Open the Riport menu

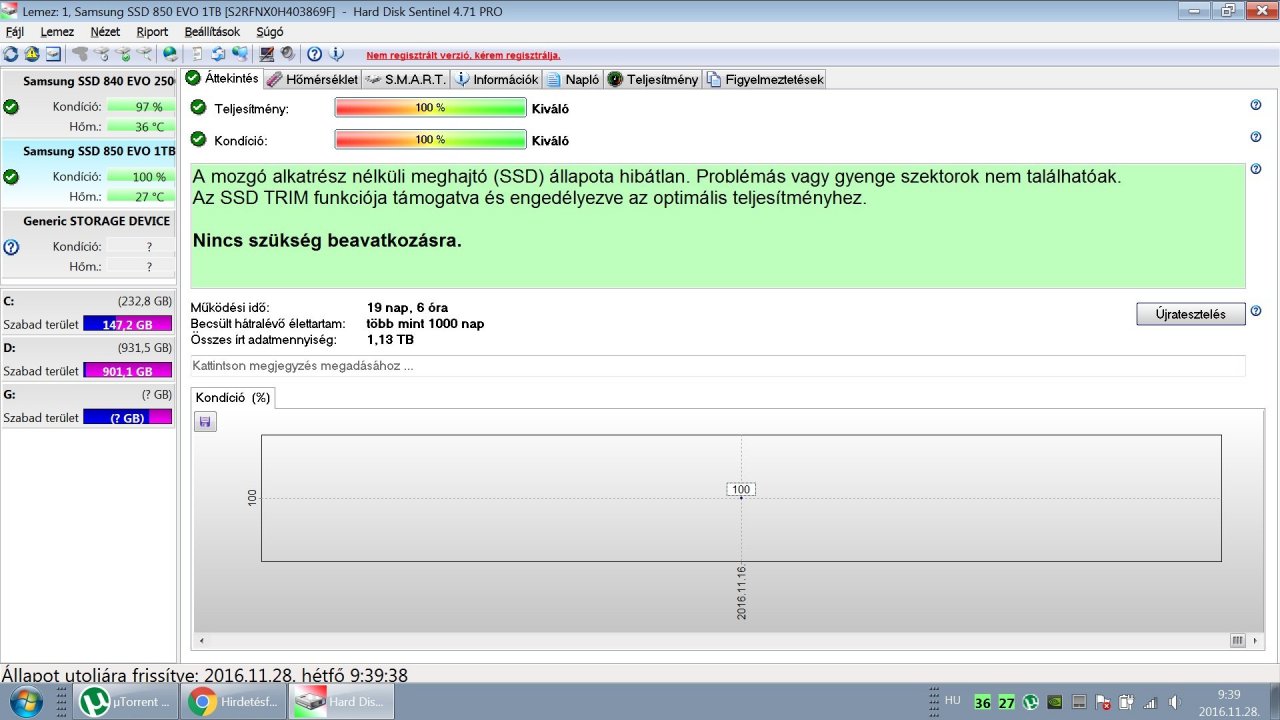[152, 32]
